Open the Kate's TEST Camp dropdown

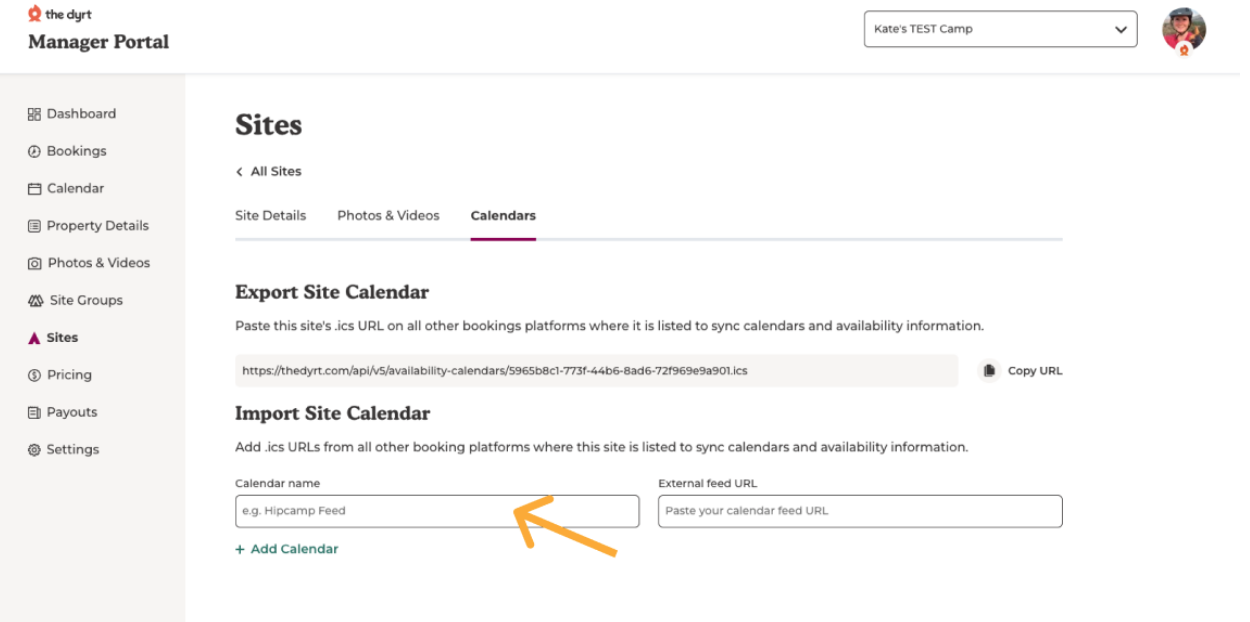(x=1000, y=29)
